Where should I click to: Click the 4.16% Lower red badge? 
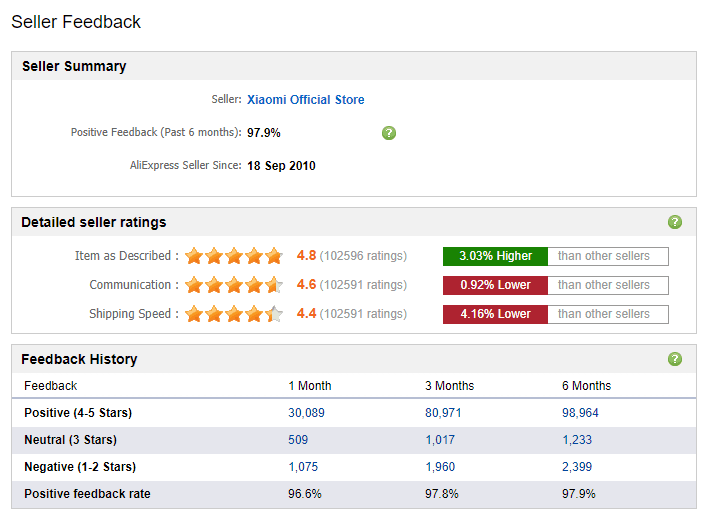(495, 314)
